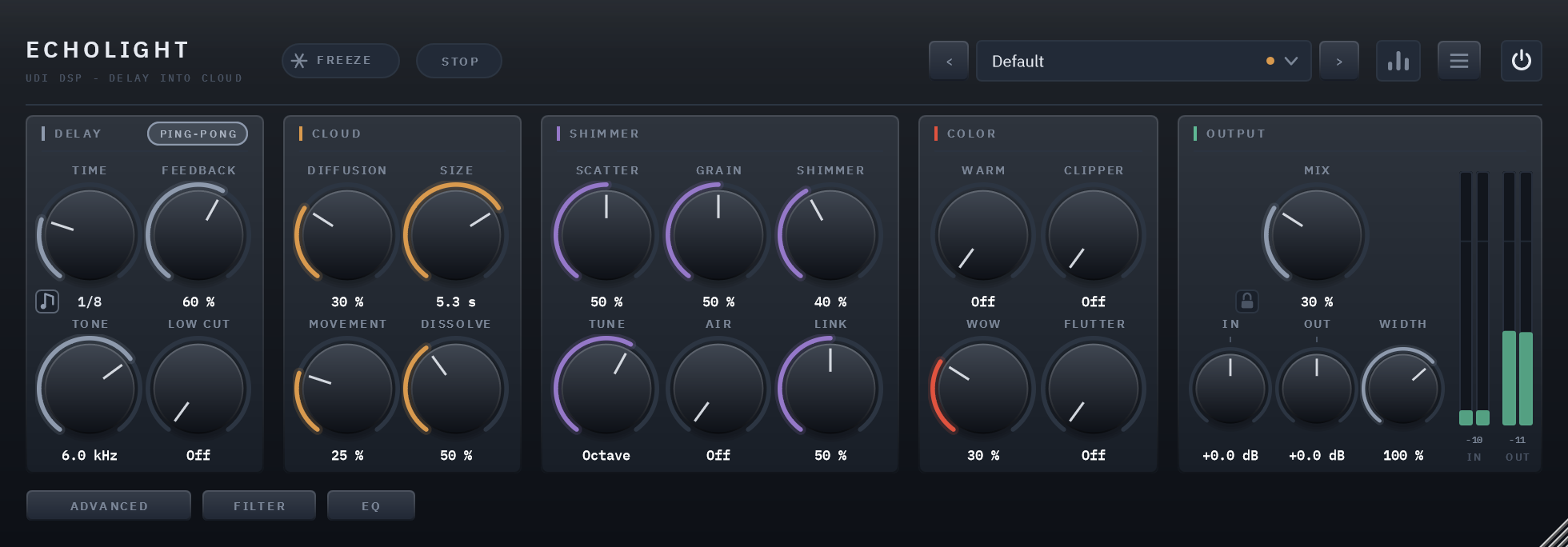This screenshot has width=1568, height=547.
Task: Click the cloud Size knob
Action: (456, 235)
